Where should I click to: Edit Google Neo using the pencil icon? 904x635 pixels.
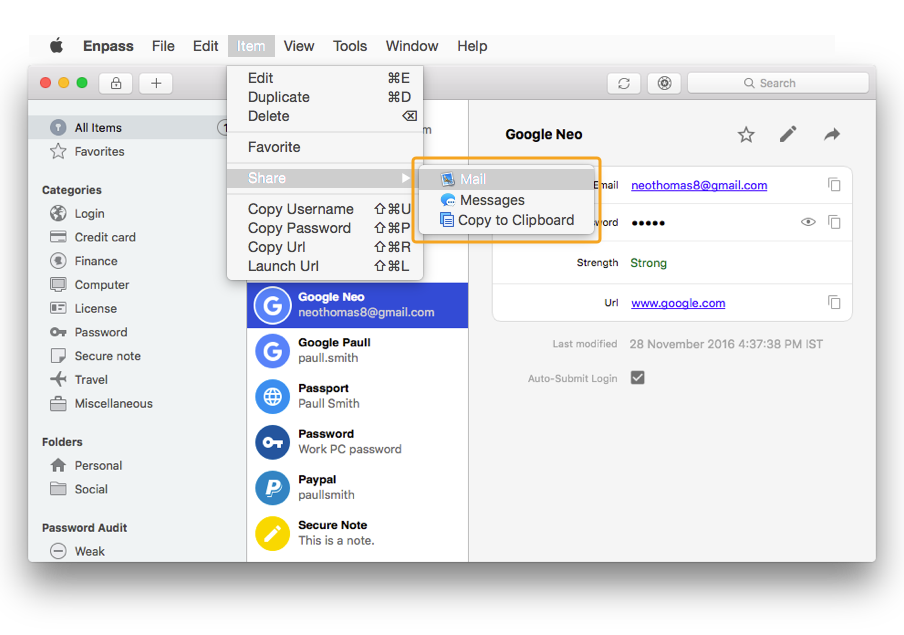[x=789, y=134]
